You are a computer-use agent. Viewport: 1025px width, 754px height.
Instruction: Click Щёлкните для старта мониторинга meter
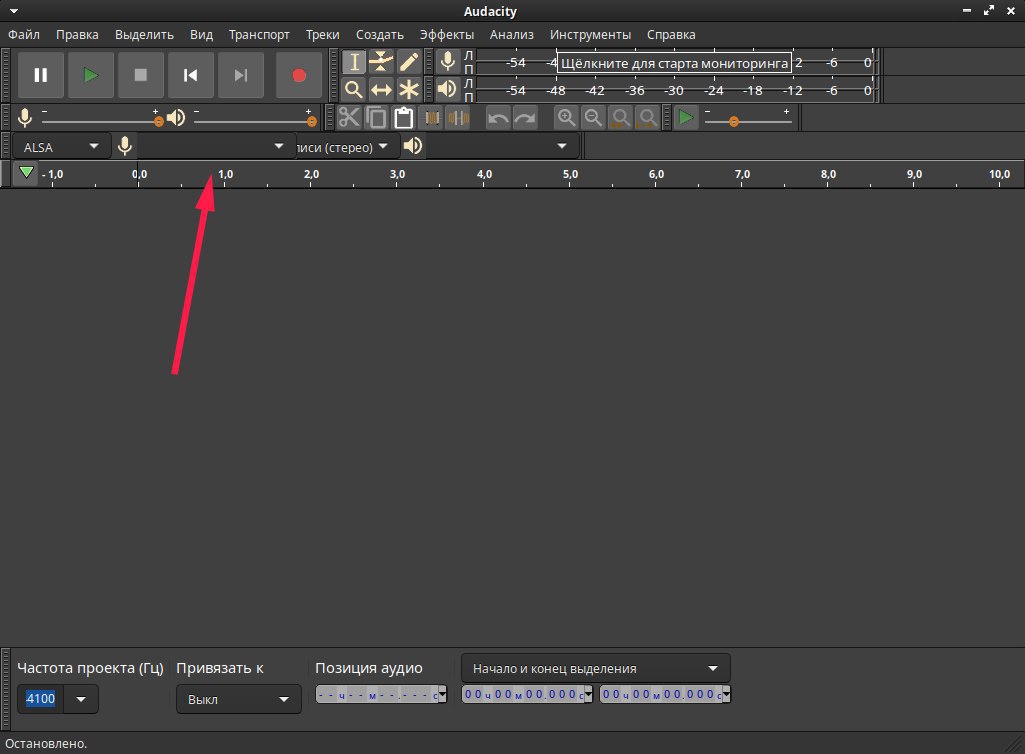675,63
